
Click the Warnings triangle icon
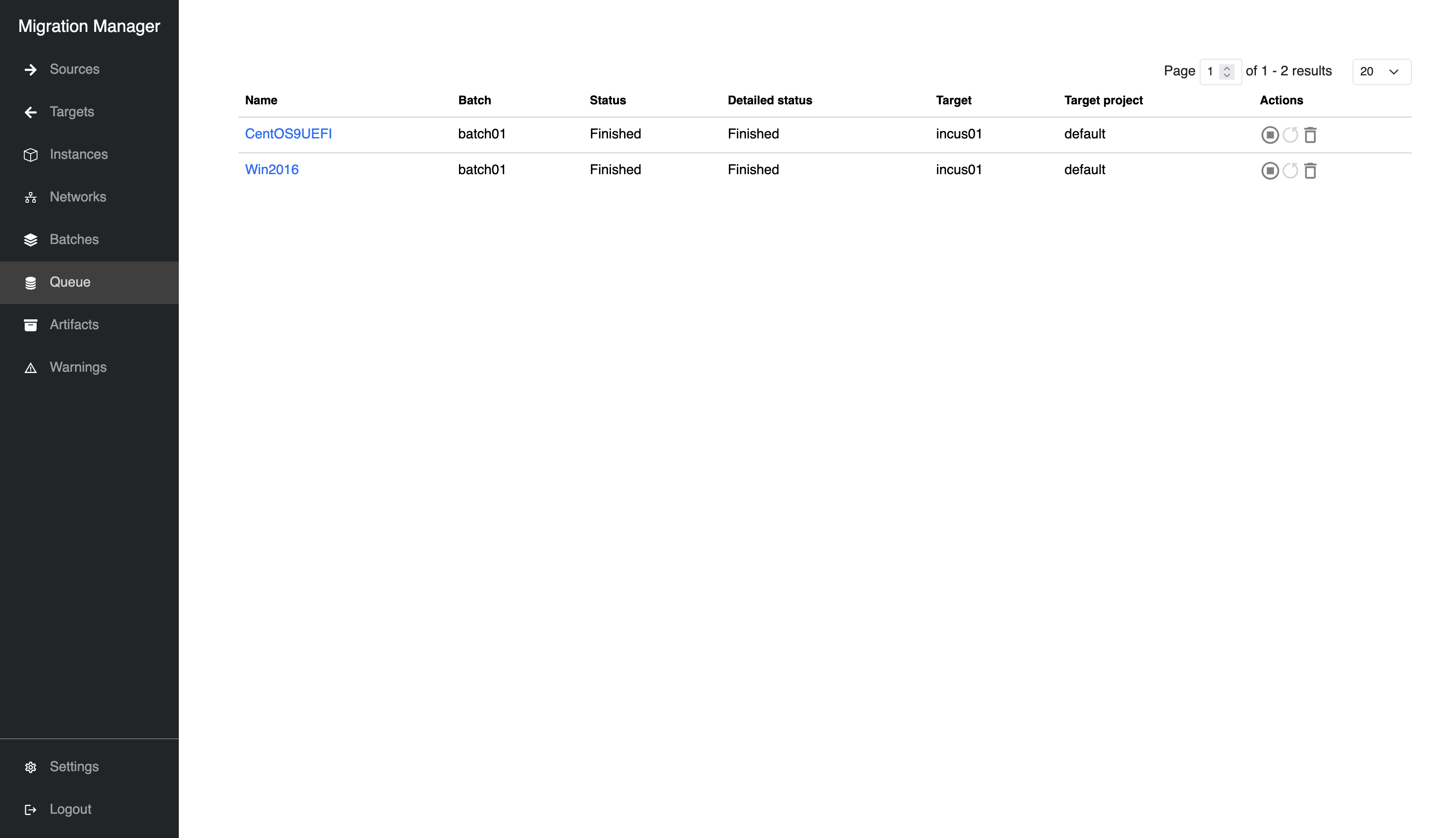point(31,368)
